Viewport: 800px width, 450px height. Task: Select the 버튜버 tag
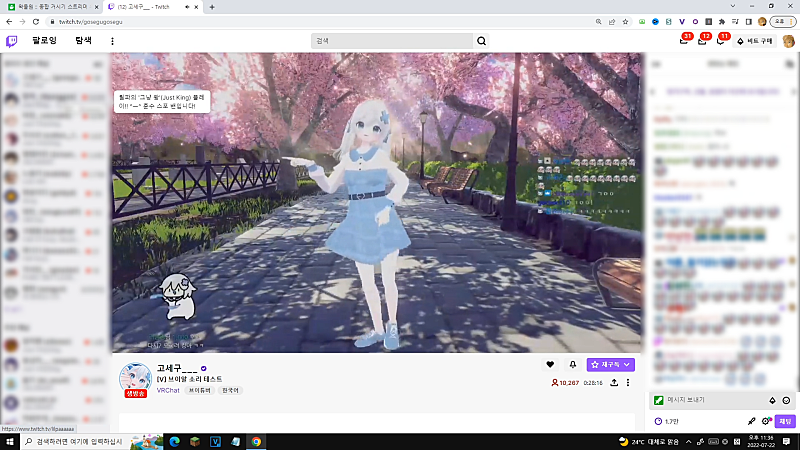coord(199,390)
